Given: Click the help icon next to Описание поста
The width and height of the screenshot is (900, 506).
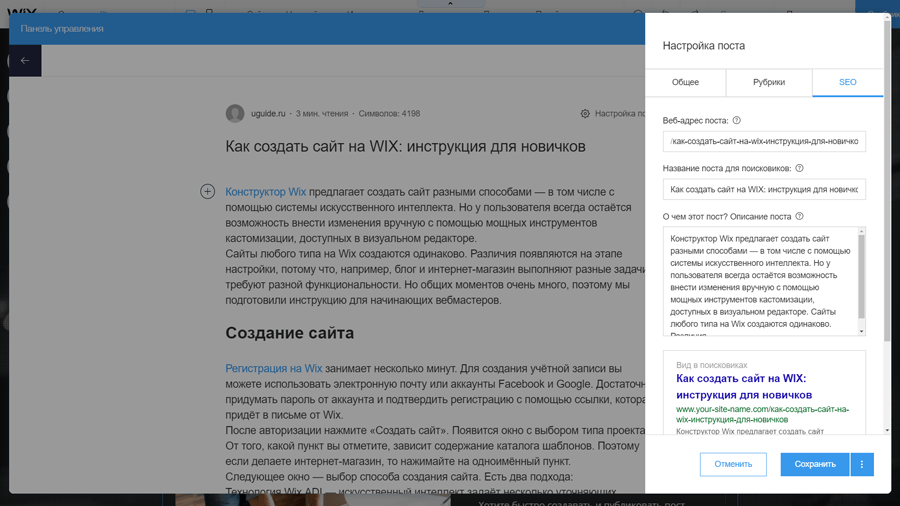Looking at the screenshot, I should (799, 217).
